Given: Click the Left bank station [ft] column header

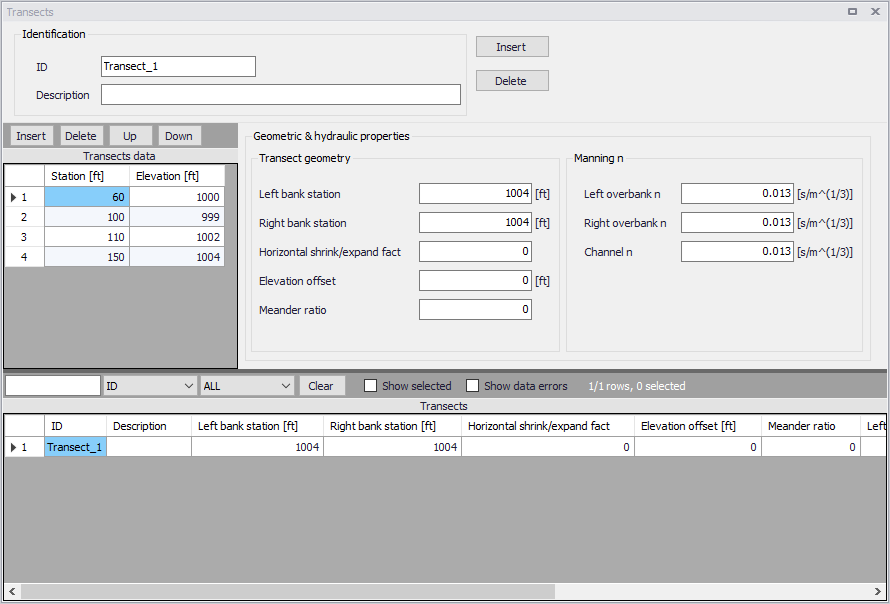Looking at the screenshot, I should click(x=257, y=426).
